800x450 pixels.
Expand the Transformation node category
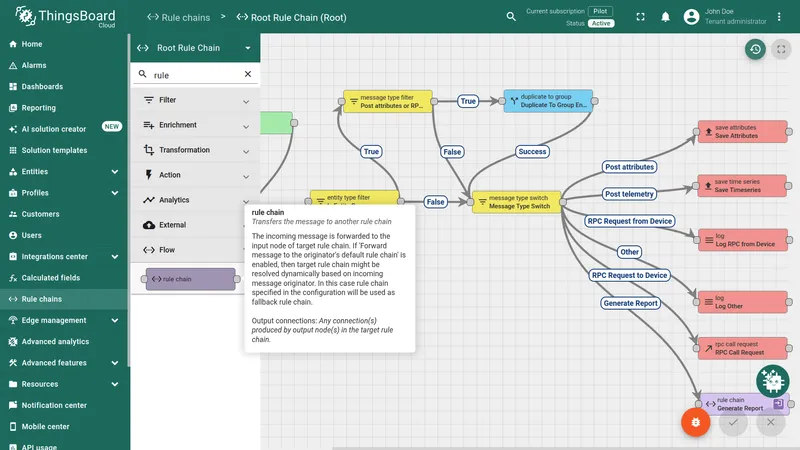point(195,151)
